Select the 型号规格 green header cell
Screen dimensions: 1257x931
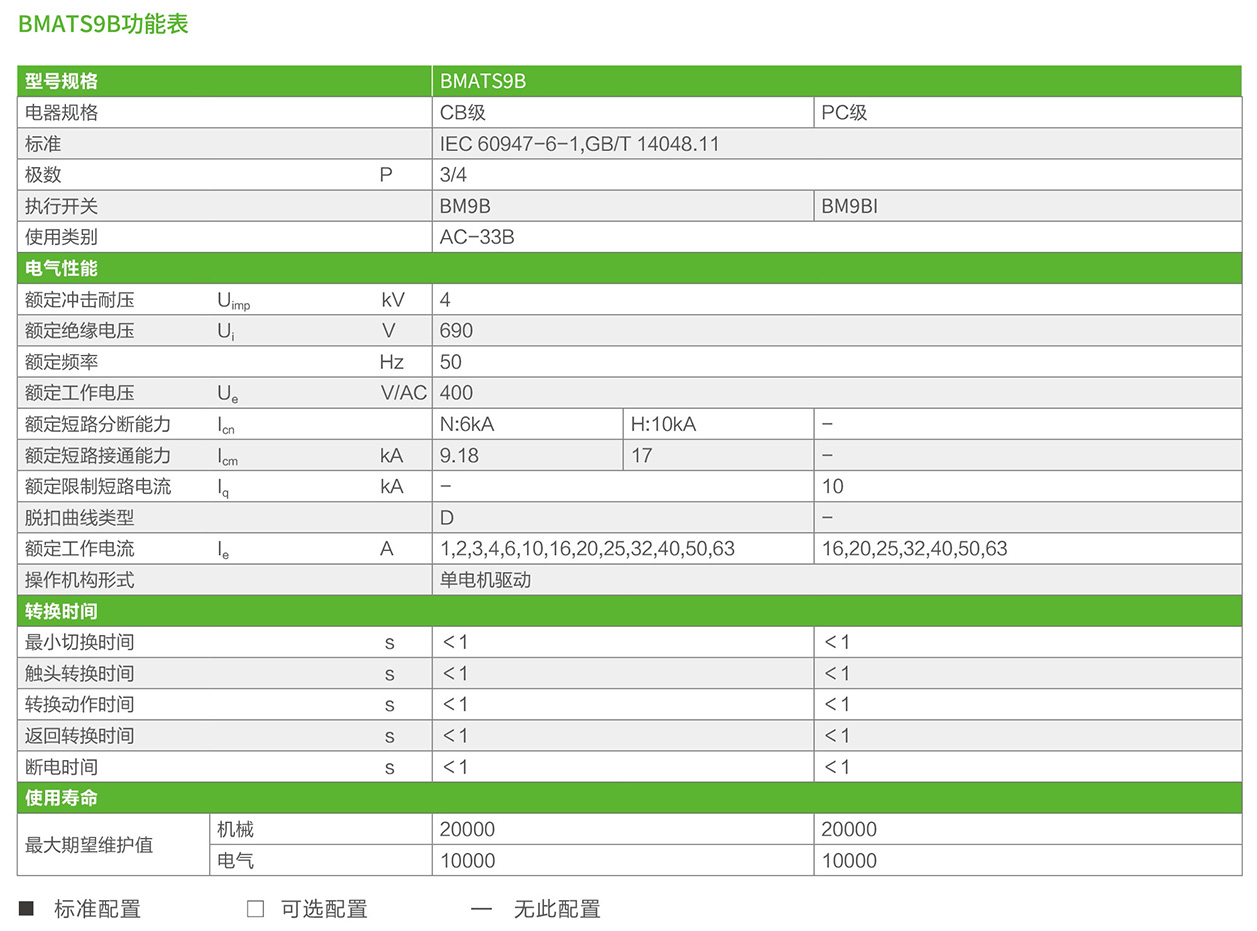pyautogui.click(x=61, y=82)
